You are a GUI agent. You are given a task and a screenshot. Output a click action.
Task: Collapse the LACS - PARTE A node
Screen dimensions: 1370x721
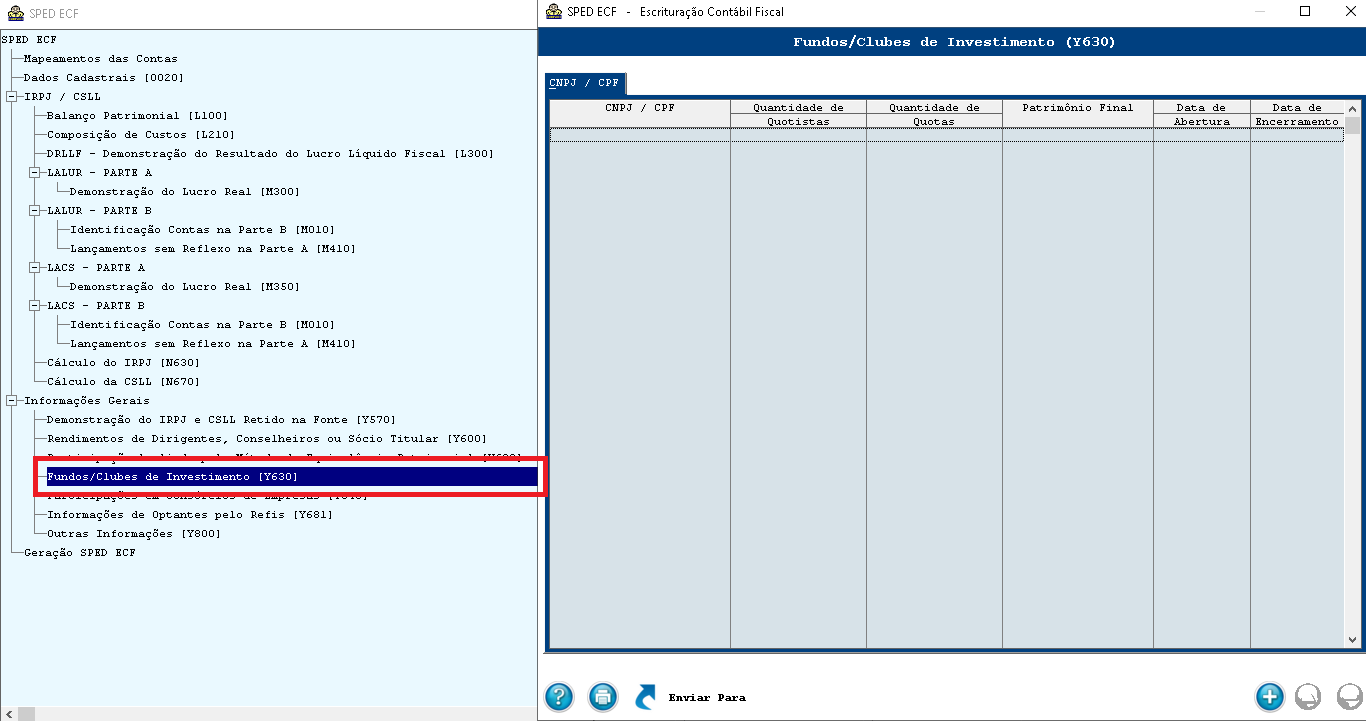(35, 268)
